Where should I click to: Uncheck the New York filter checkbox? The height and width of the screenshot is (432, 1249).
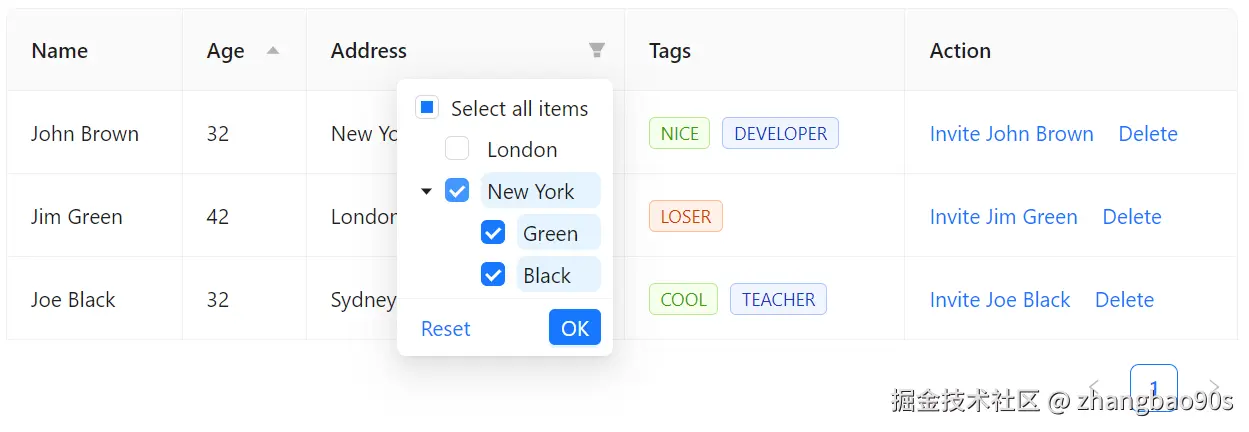pos(457,191)
